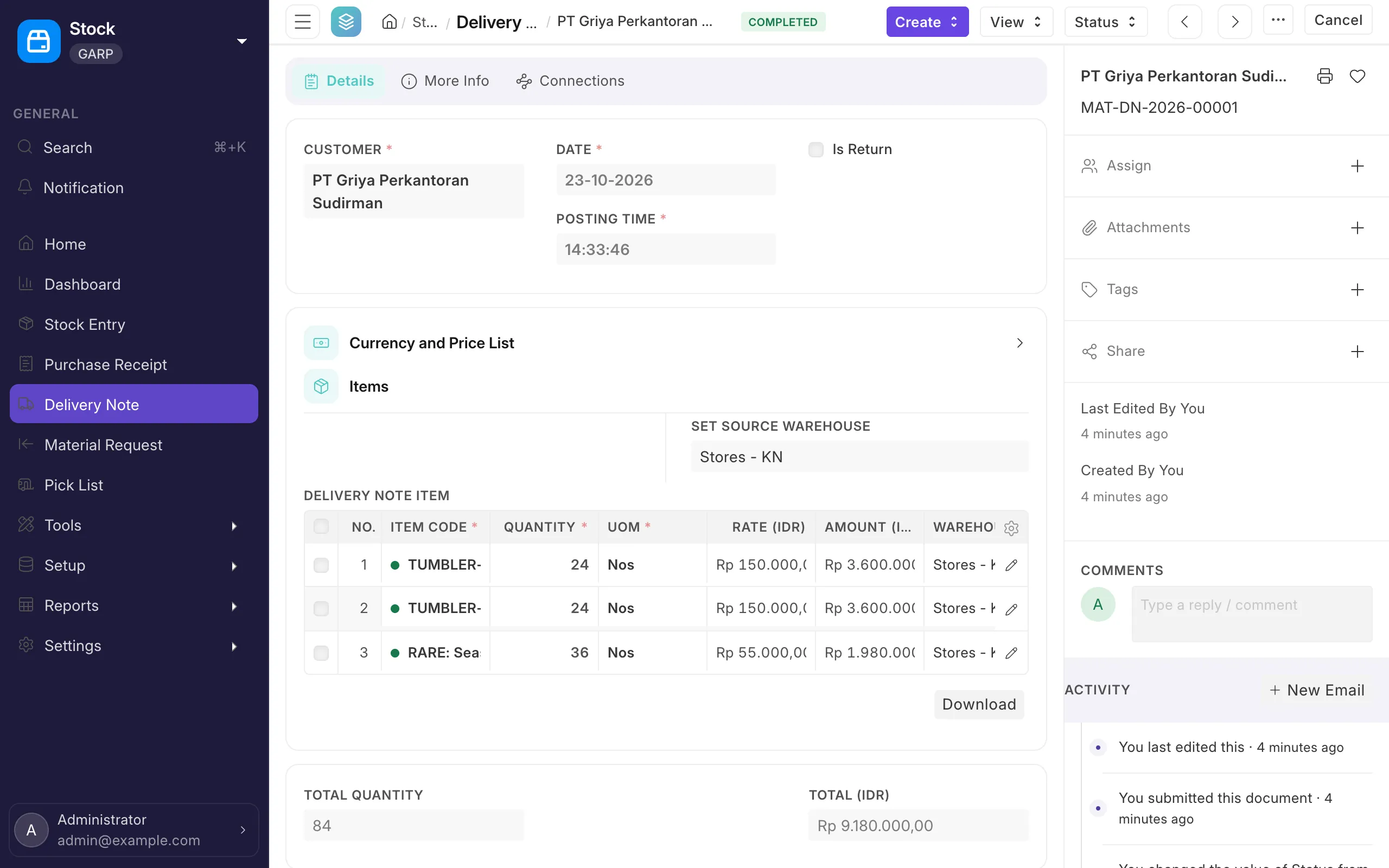This screenshot has width=1389, height=868.
Task: Edit row 3 RARE item pencil icon
Action: (1011, 653)
